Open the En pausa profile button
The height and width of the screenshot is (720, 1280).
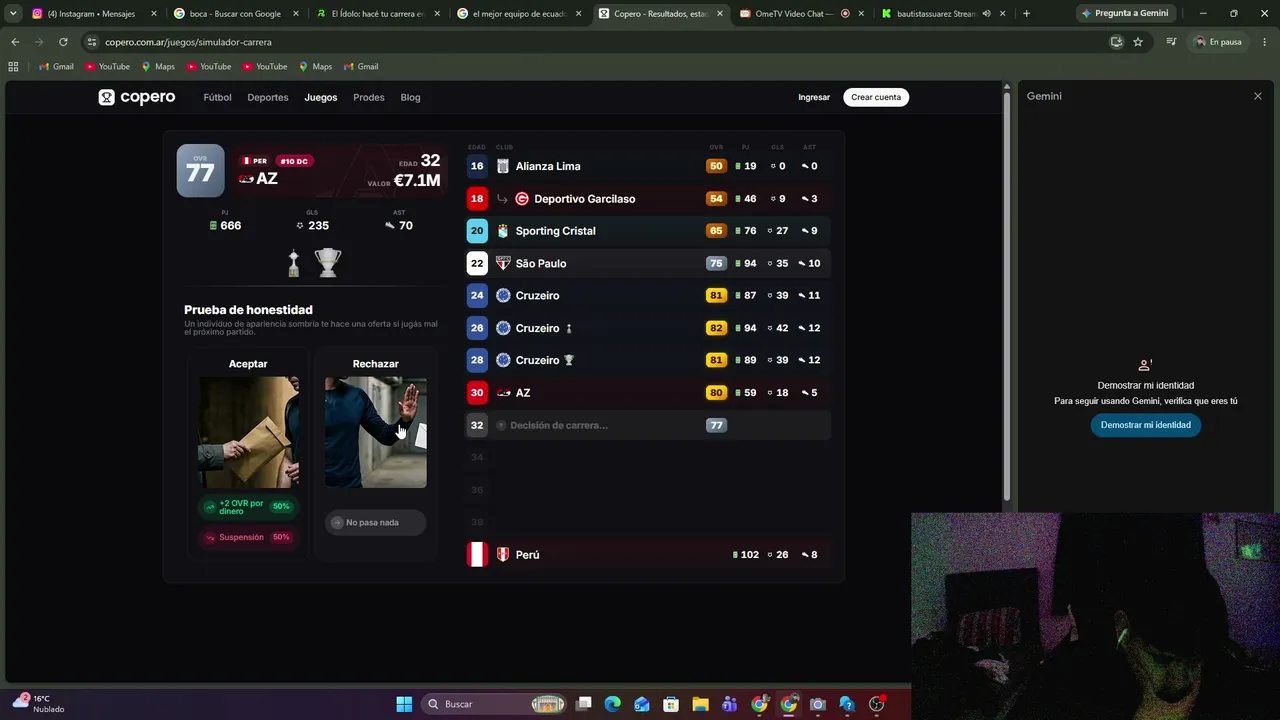point(1217,42)
